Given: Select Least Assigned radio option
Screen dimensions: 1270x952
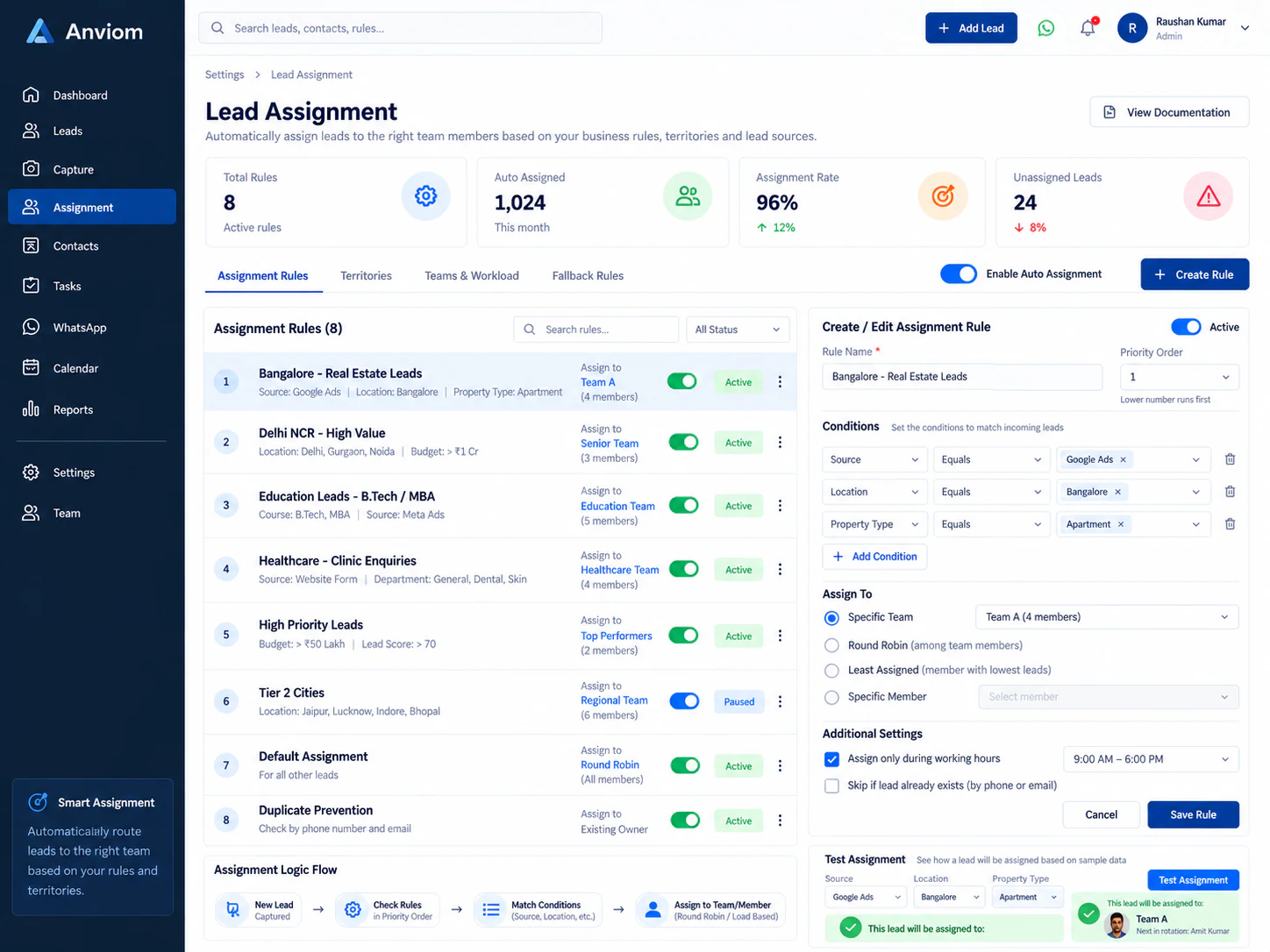Looking at the screenshot, I should pos(831,670).
